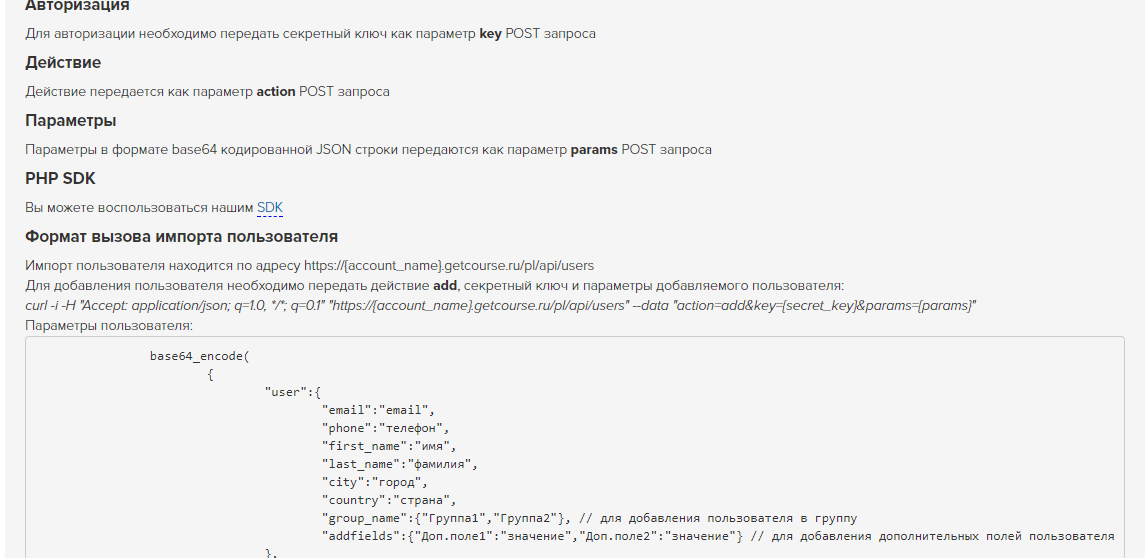
Task: Click the "email":"email" code line
Action: pyautogui.click(x=379, y=411)
